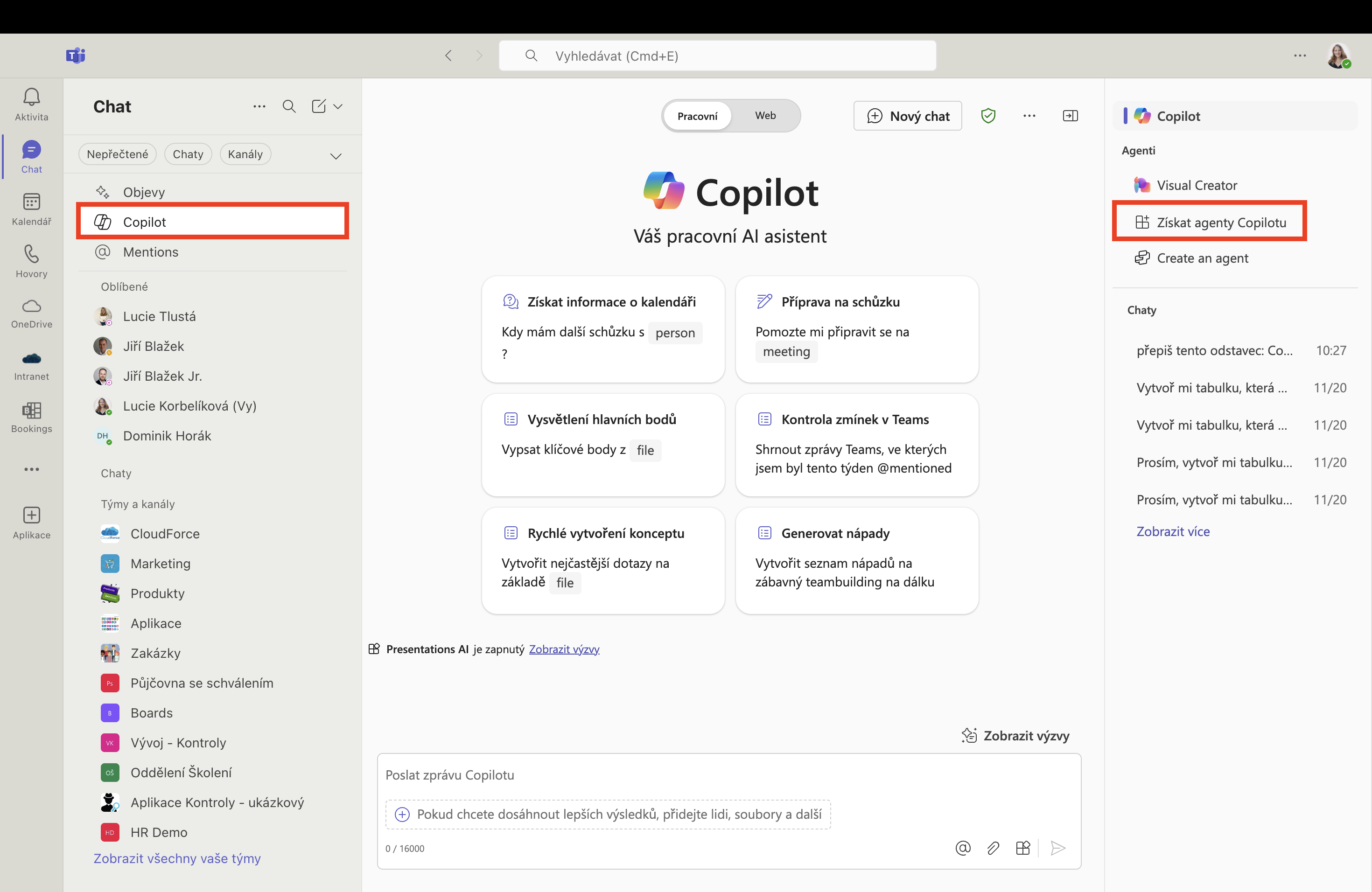
Task: Switch Copilot to Web mode
Action: pos(765,116)
